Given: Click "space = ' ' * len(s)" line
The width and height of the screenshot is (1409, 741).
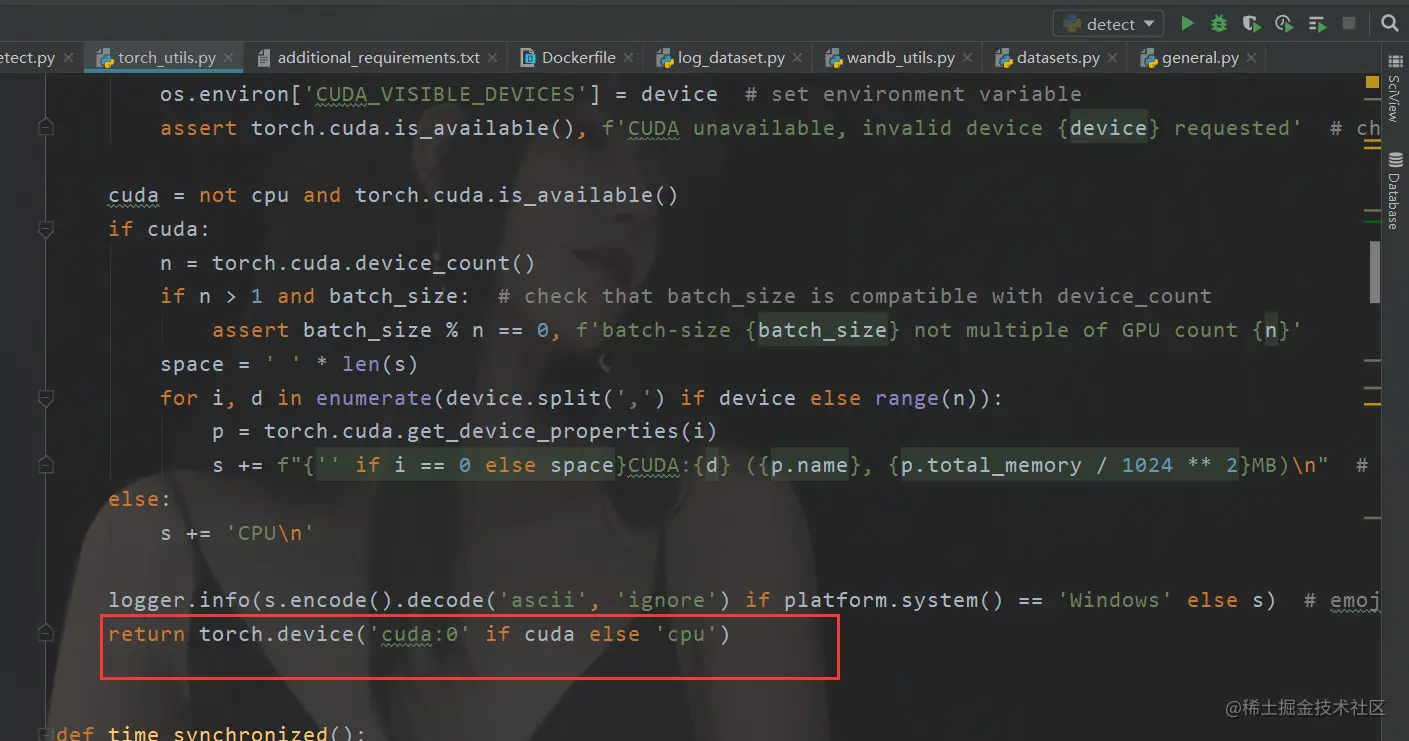Looking at the screenshot, I should pyautogui.click(x=289, y=364).
